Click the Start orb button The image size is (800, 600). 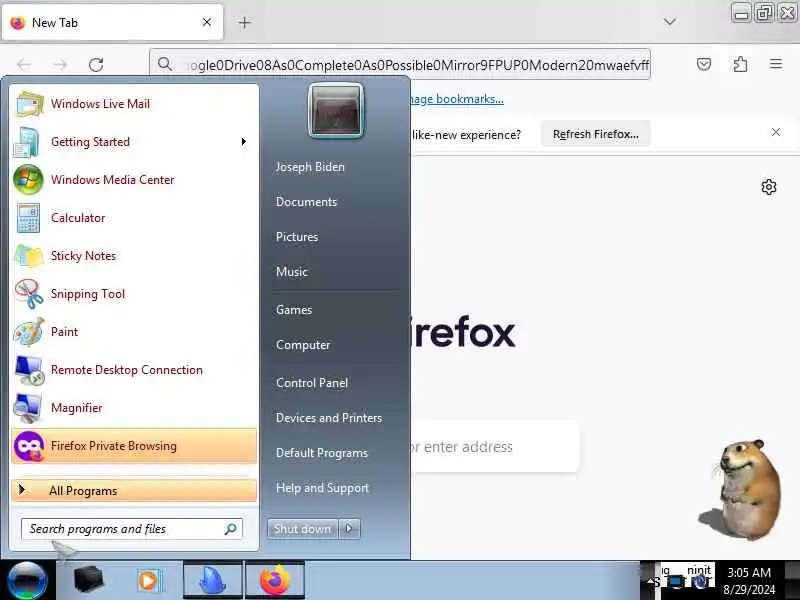(x=27, y=580)
